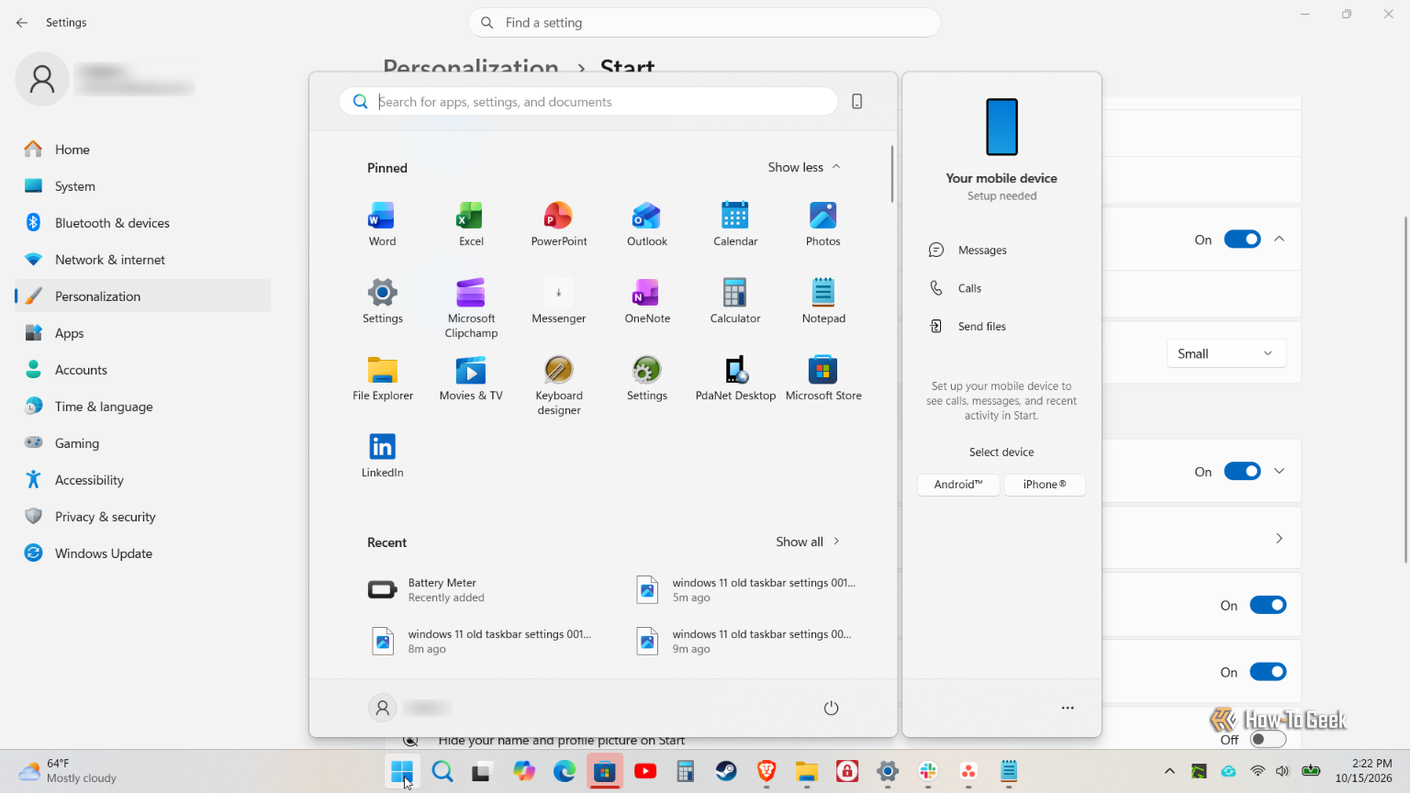The width and height of the screenshot is (1410, 793).
Task: Open the Outlook pinned app
Action: tap(646, 224)
